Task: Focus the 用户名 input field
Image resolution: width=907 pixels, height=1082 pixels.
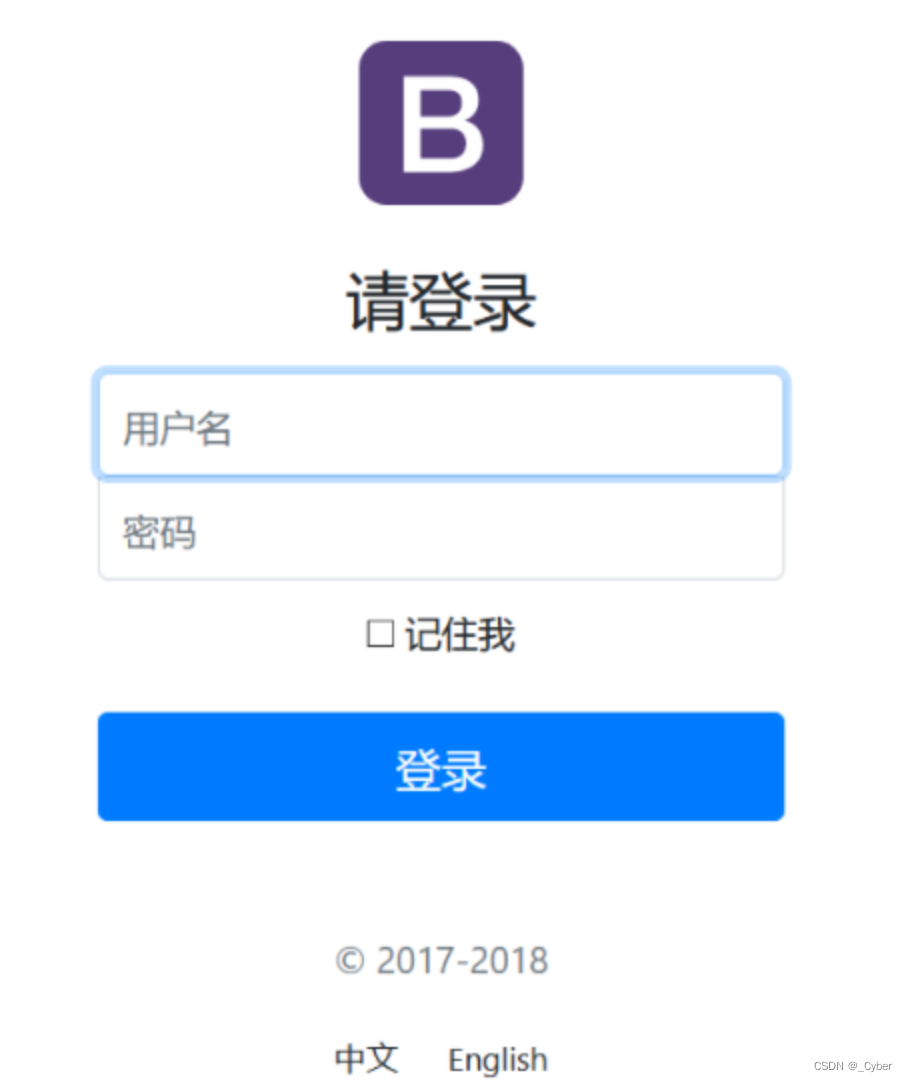Action: tap(441, 424)
